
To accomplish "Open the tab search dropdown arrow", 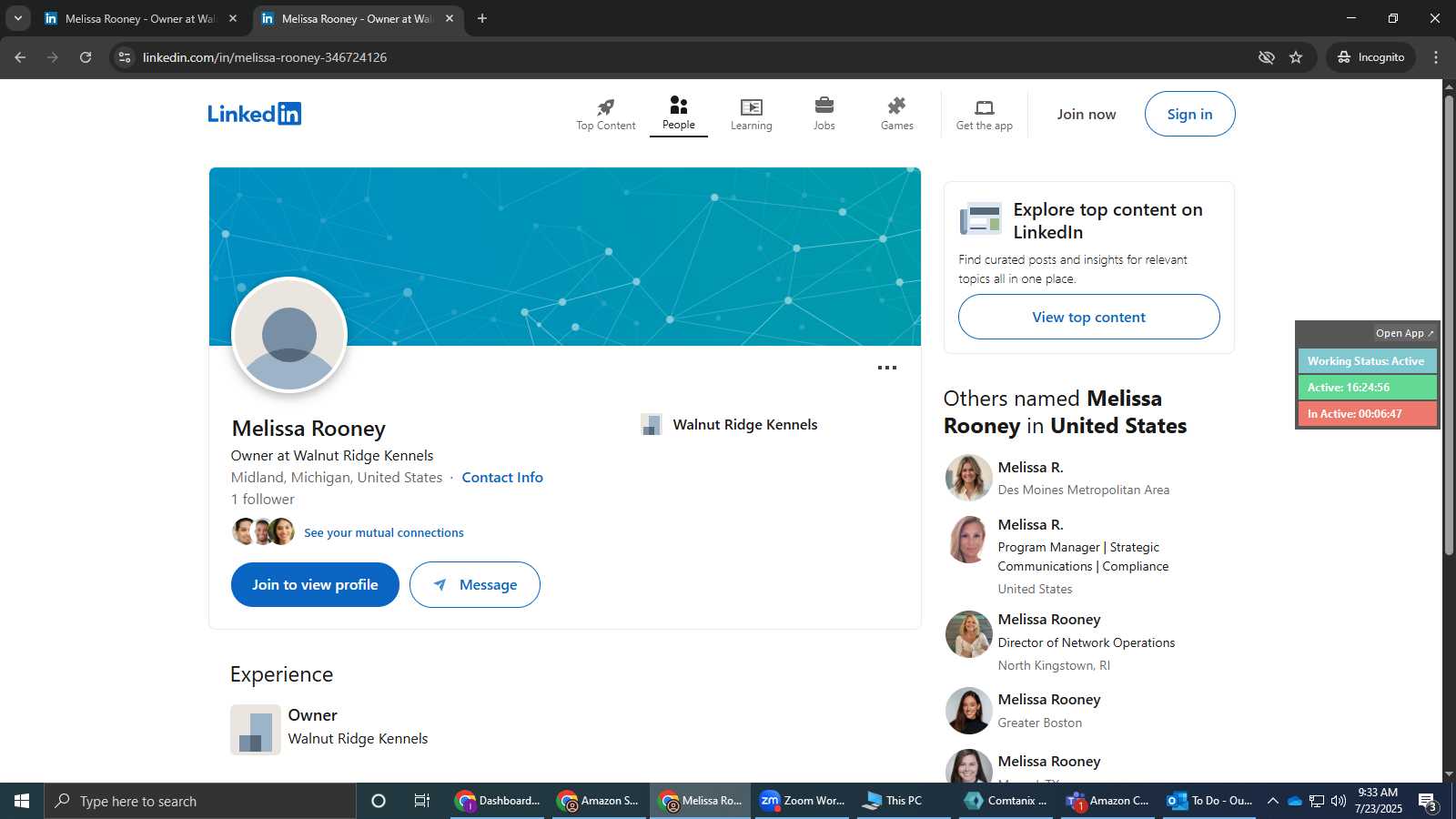I will [17, 18].
